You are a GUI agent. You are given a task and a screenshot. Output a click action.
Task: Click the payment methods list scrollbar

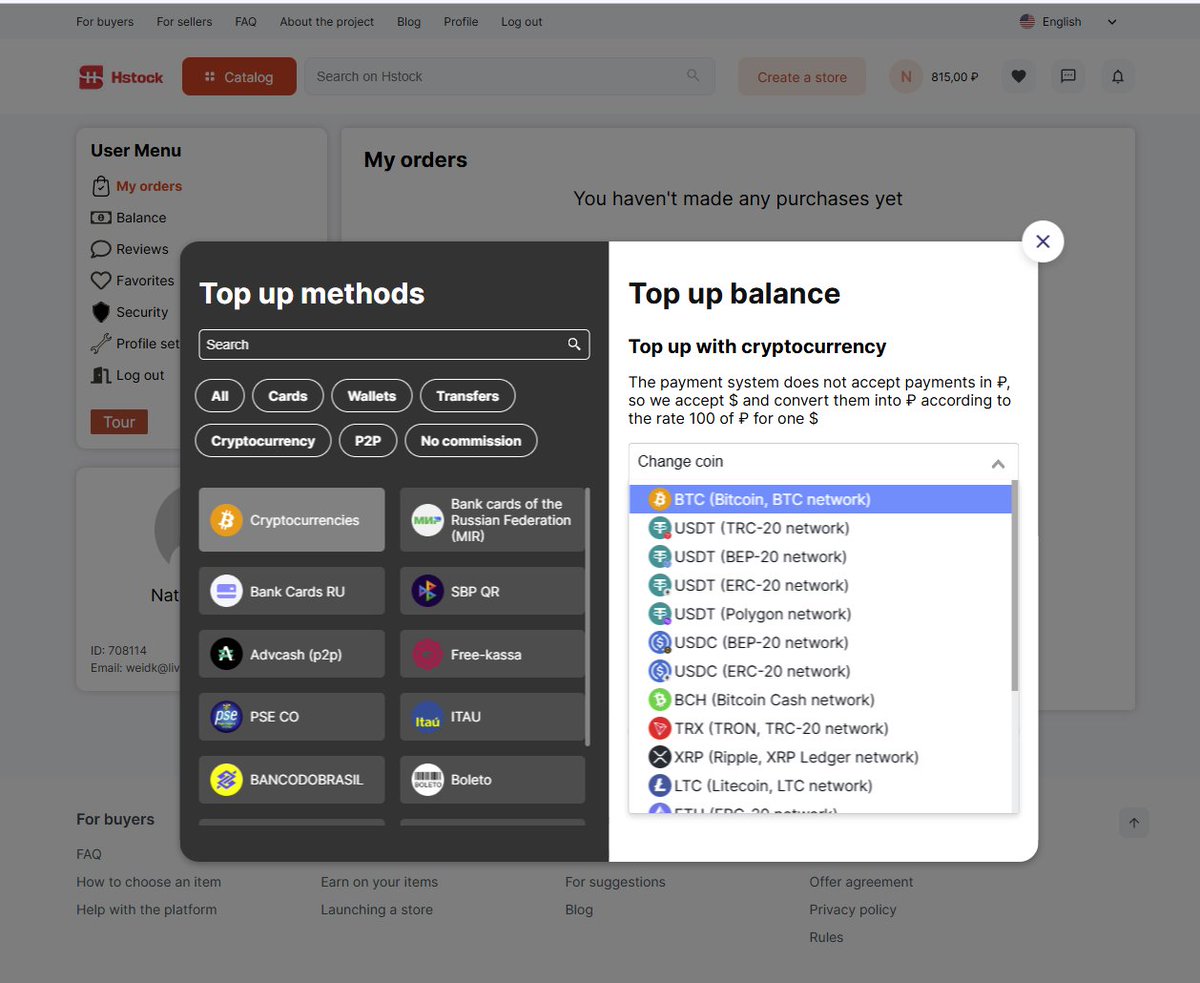tap(587, 617)
